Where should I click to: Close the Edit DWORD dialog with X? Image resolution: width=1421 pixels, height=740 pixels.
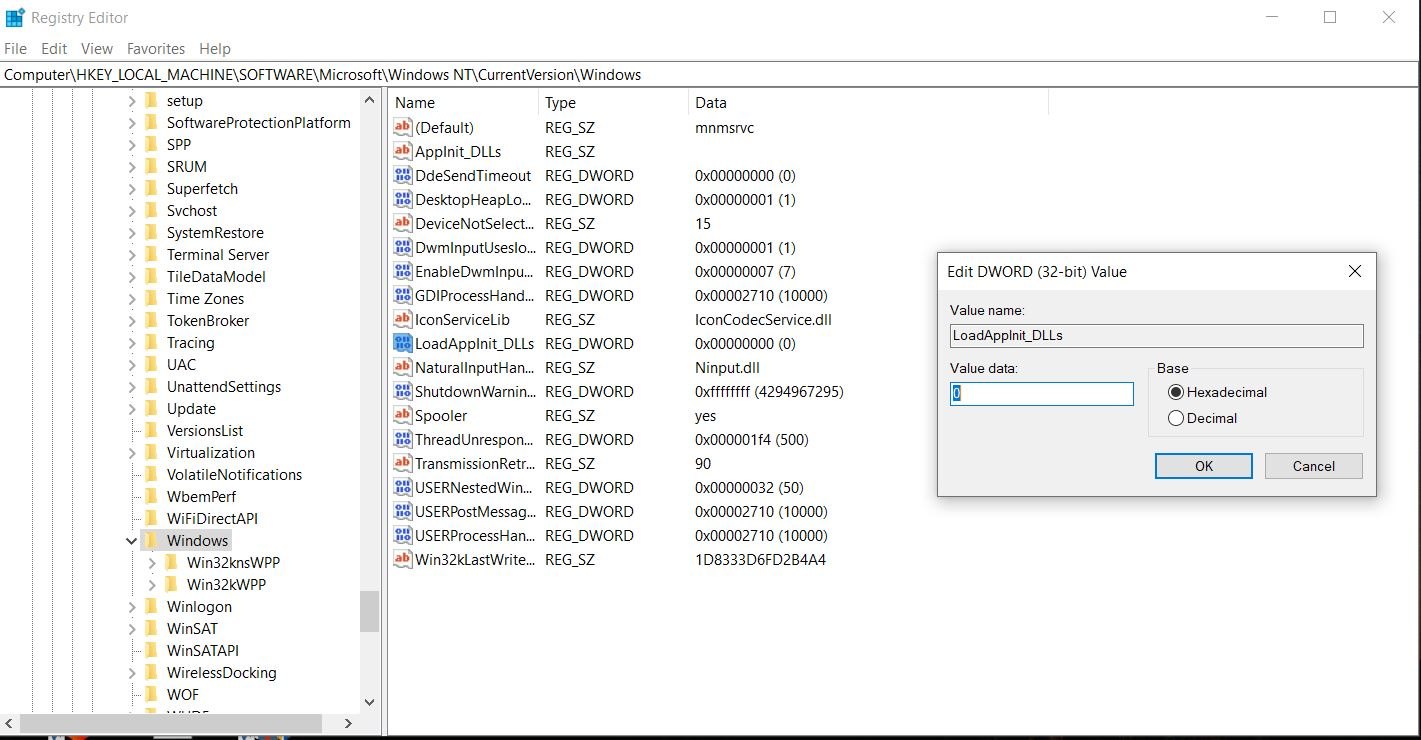tap(1355, 271)
